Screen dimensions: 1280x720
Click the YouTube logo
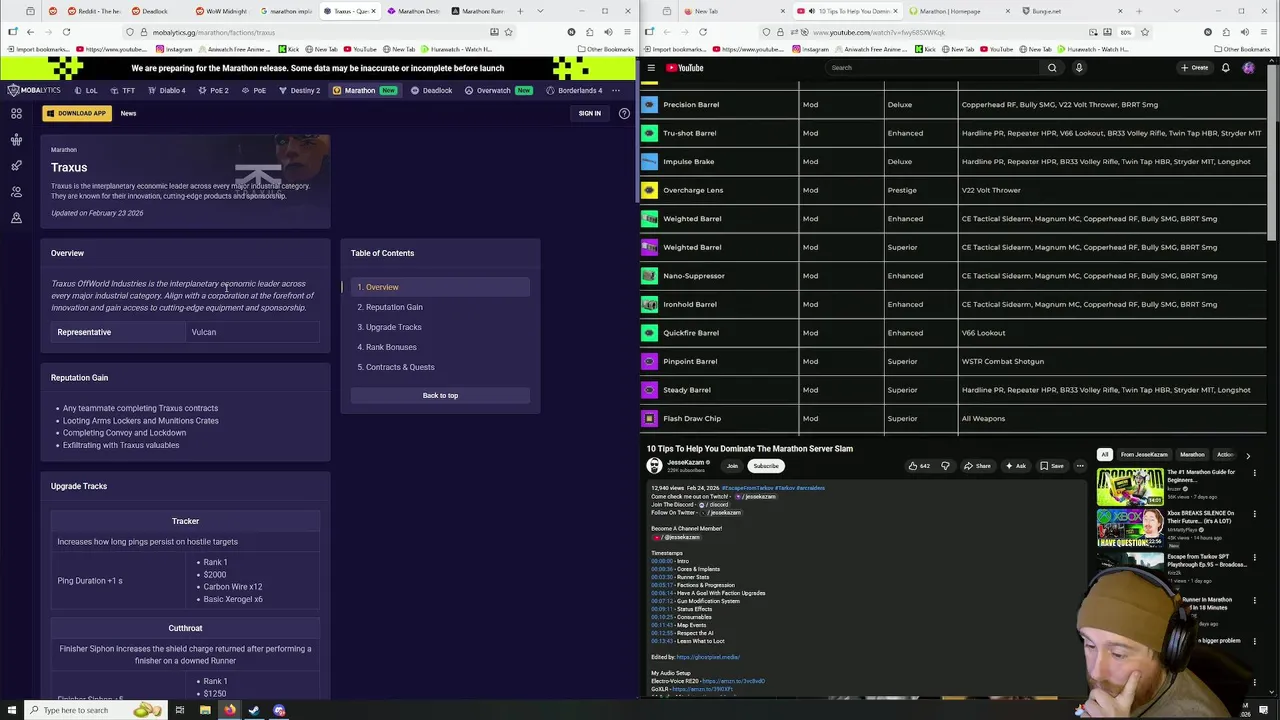(x=685, y=68)
